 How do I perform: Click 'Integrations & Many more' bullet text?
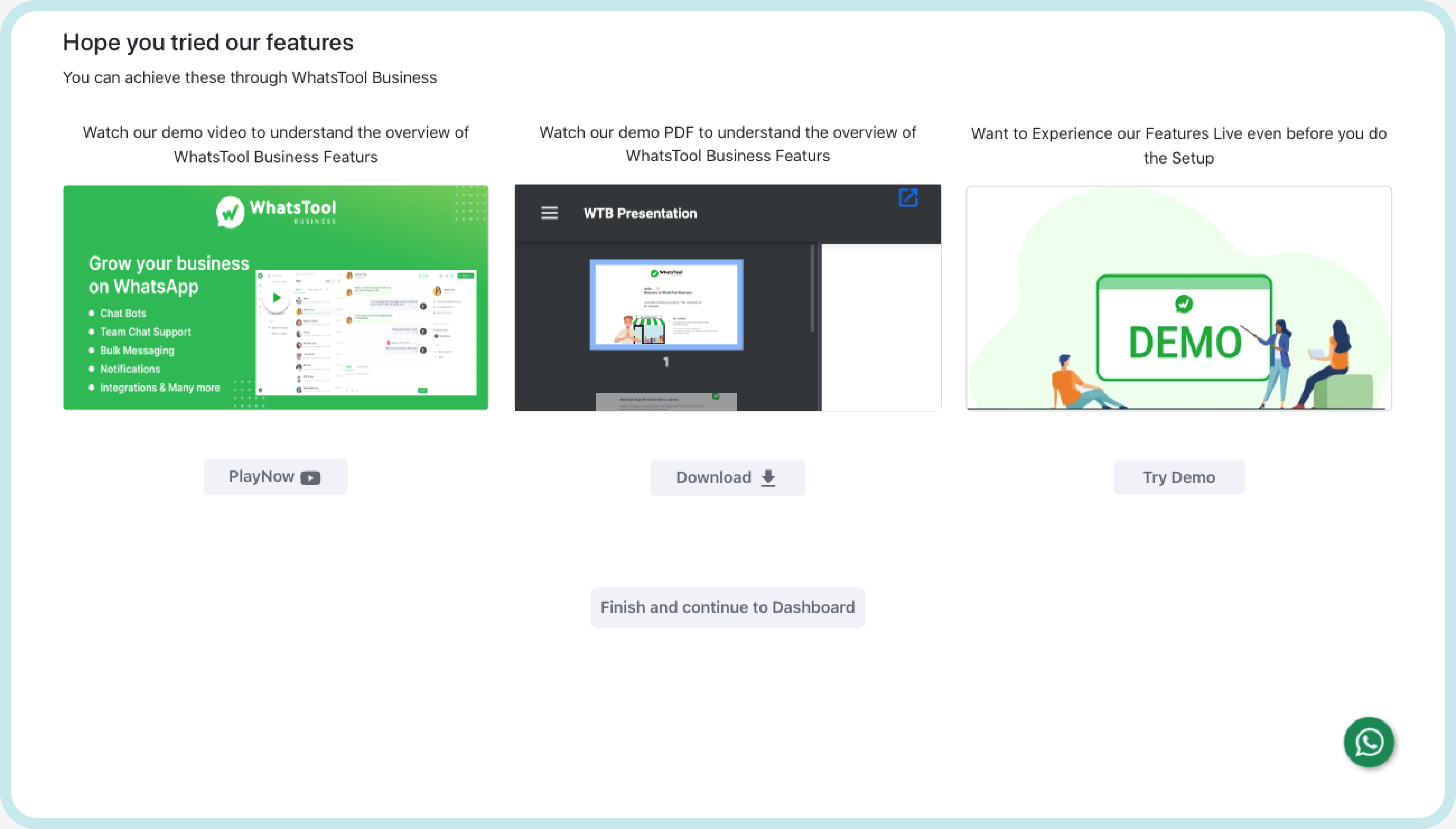[160, 388]
